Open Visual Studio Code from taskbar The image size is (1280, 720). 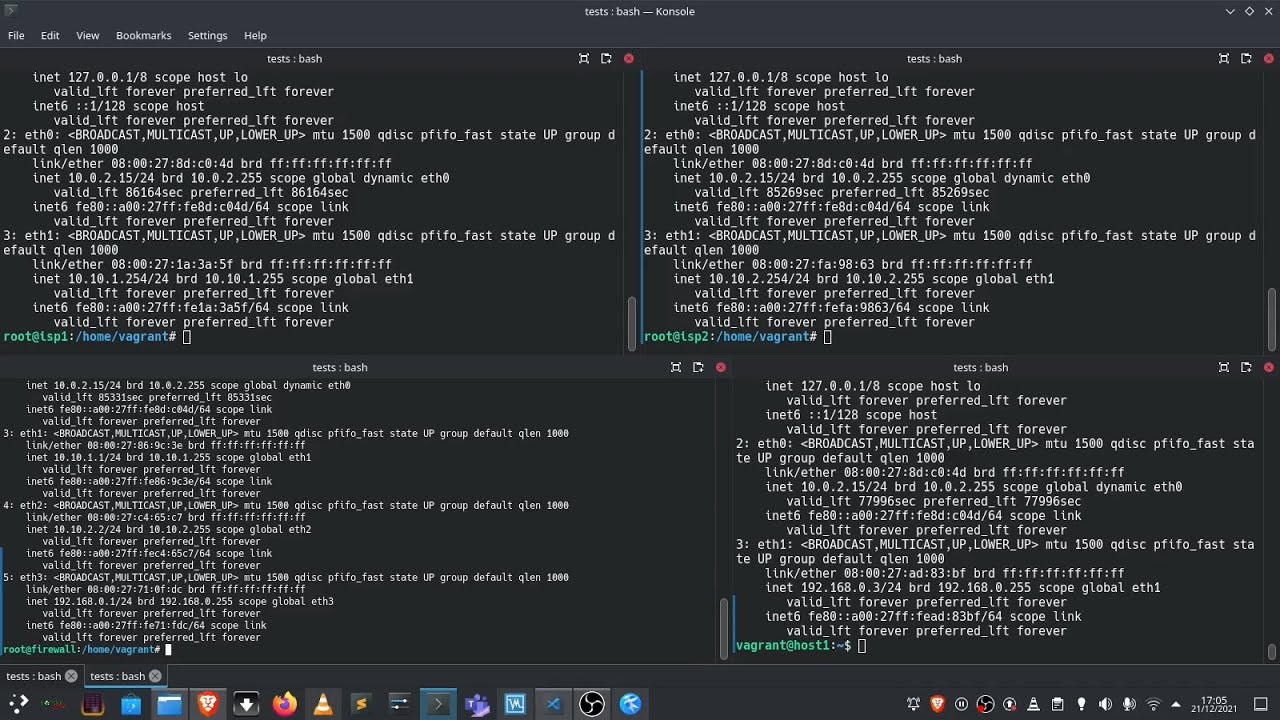point(553,704)
